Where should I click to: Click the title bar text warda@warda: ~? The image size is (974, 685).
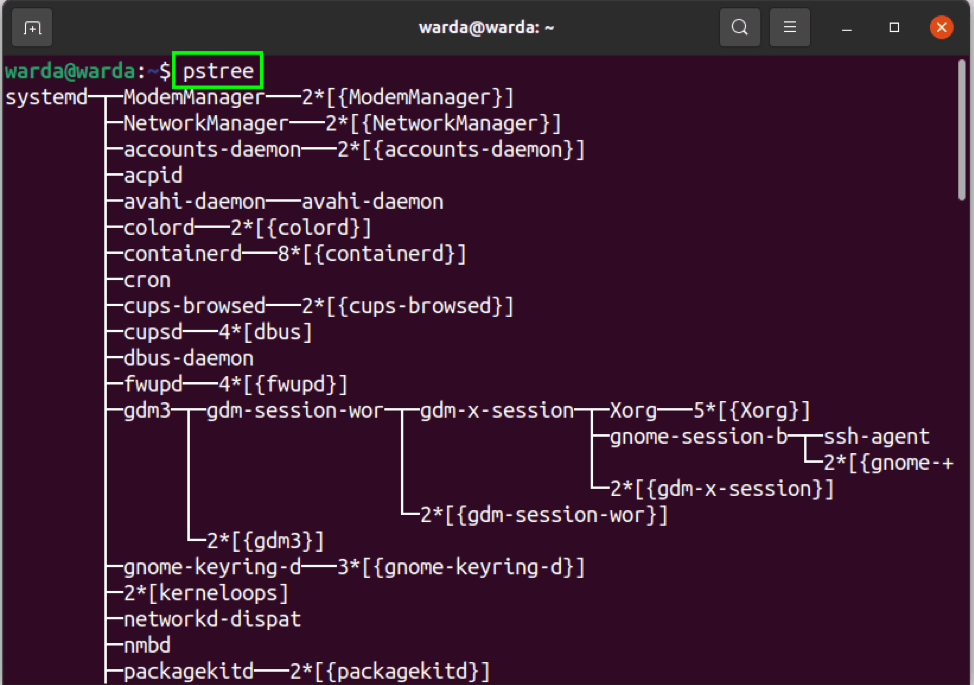[x=487, y=27]
